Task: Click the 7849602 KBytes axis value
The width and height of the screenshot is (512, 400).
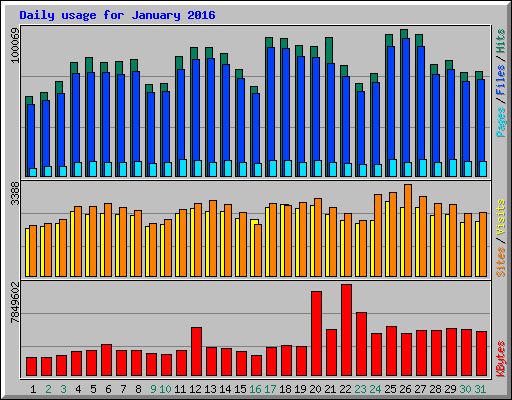Action: tap(15, 303)
